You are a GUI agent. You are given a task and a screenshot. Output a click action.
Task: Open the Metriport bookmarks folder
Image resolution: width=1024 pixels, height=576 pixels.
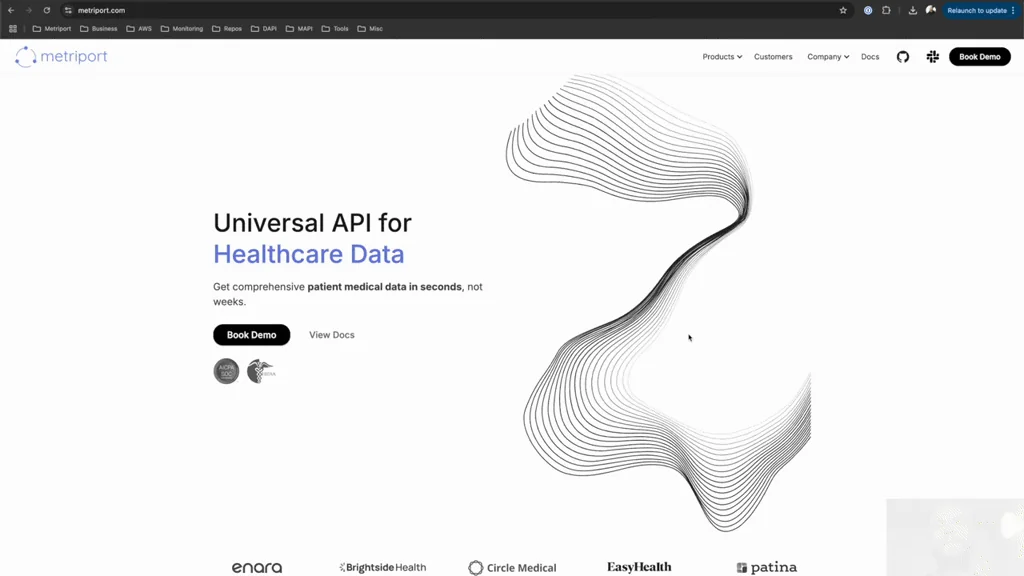[x=52, y=29]
